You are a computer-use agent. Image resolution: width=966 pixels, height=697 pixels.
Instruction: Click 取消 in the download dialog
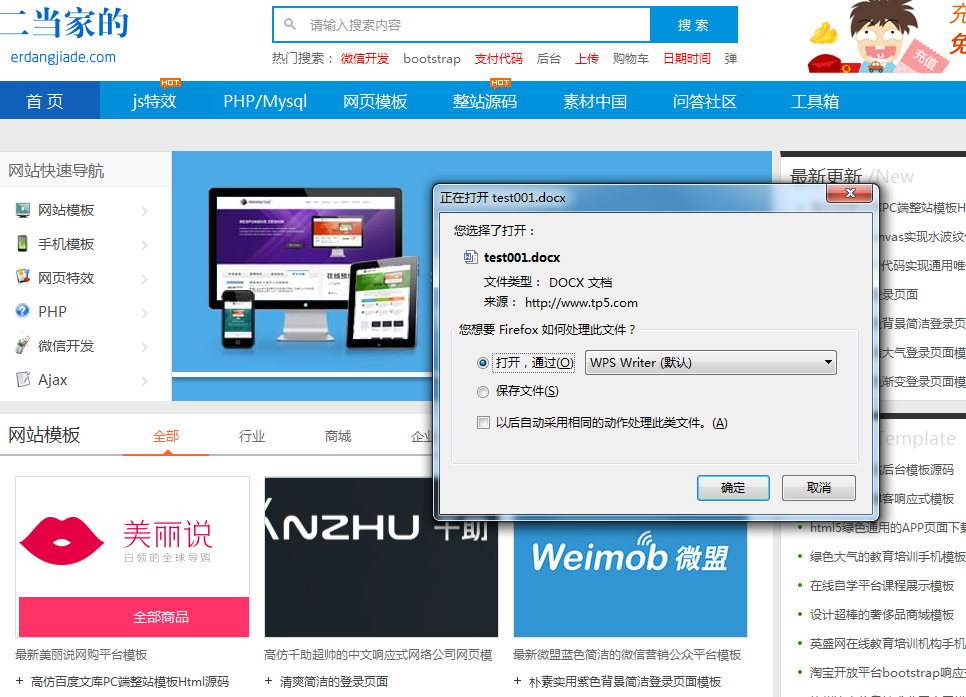coord(819,487)
